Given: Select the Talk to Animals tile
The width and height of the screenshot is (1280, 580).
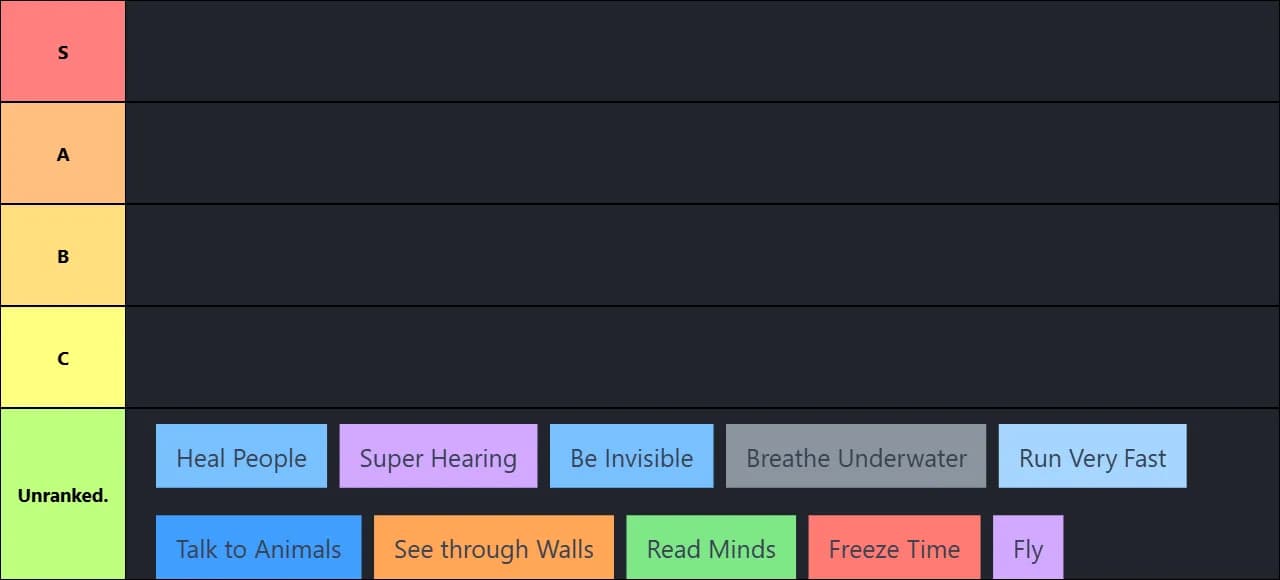Looking at the screenshot, I should pos(259,547).
